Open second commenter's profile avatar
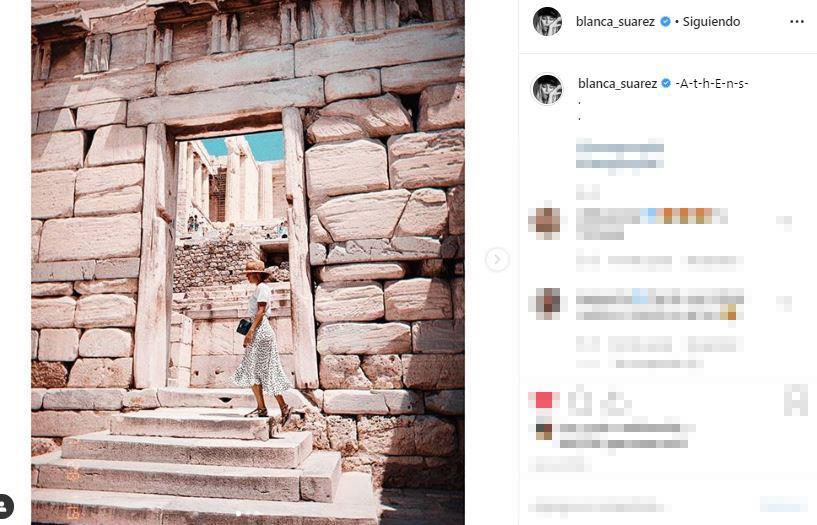The width and height of the screenshot is (817, 525). pyautogui.click(x=546, y=303)
